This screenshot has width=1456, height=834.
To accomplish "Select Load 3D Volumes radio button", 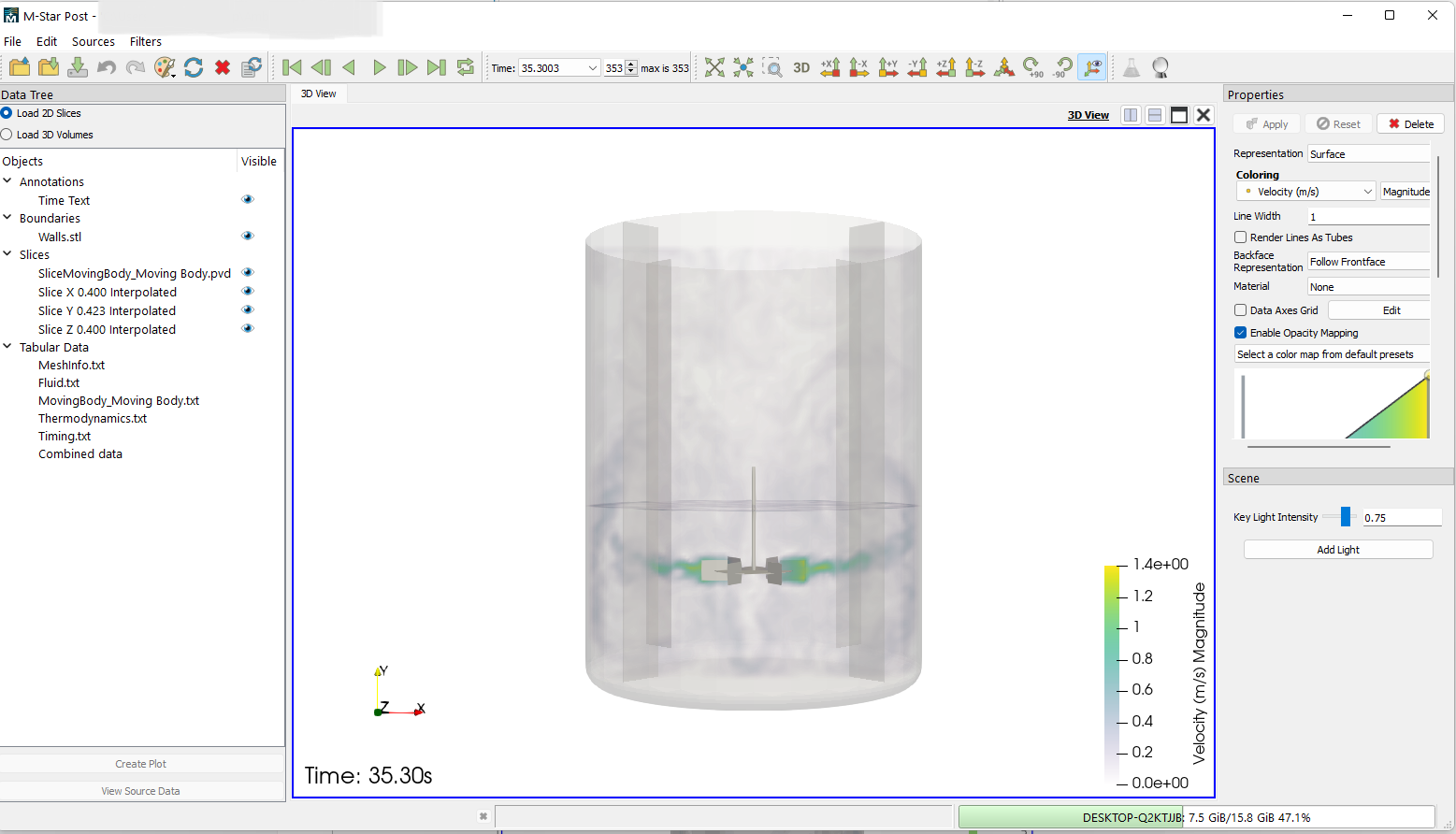I will [x=7, y=135].
